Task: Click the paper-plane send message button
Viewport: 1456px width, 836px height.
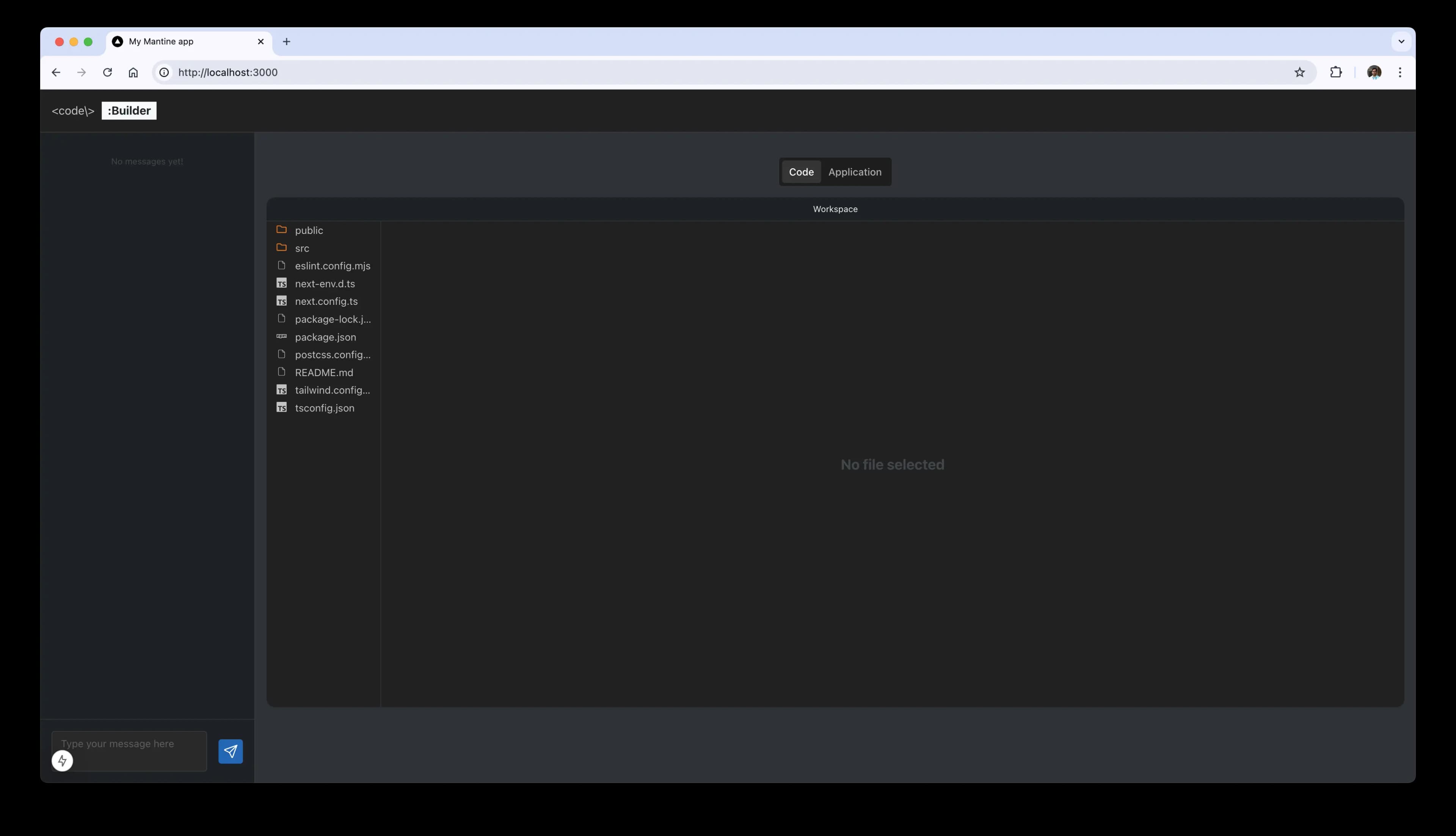Action: (230, 751)
